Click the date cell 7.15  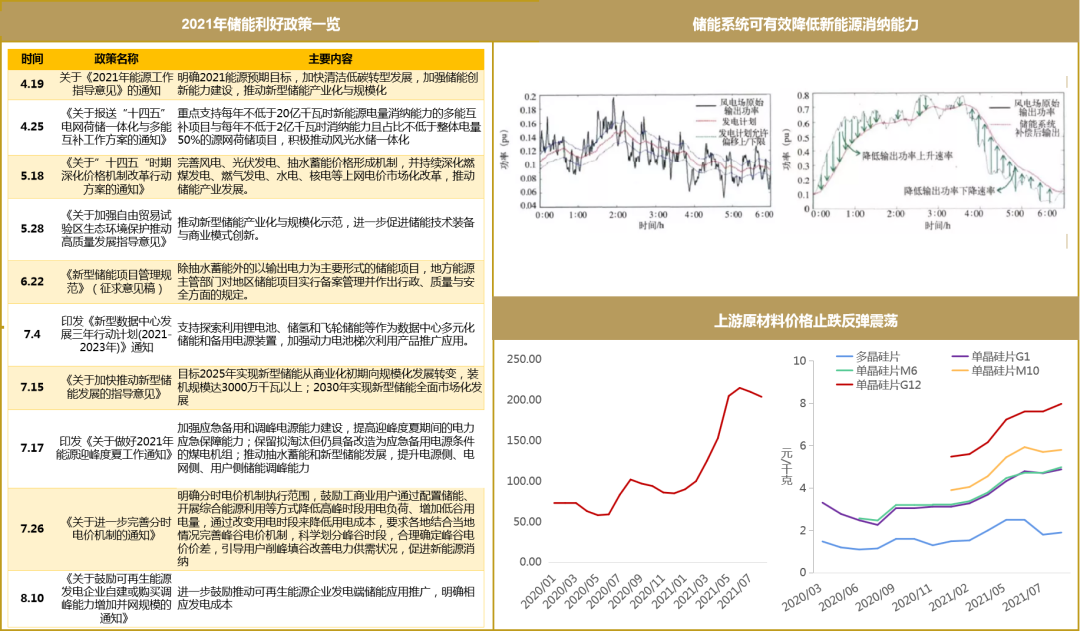click(32, 387)
